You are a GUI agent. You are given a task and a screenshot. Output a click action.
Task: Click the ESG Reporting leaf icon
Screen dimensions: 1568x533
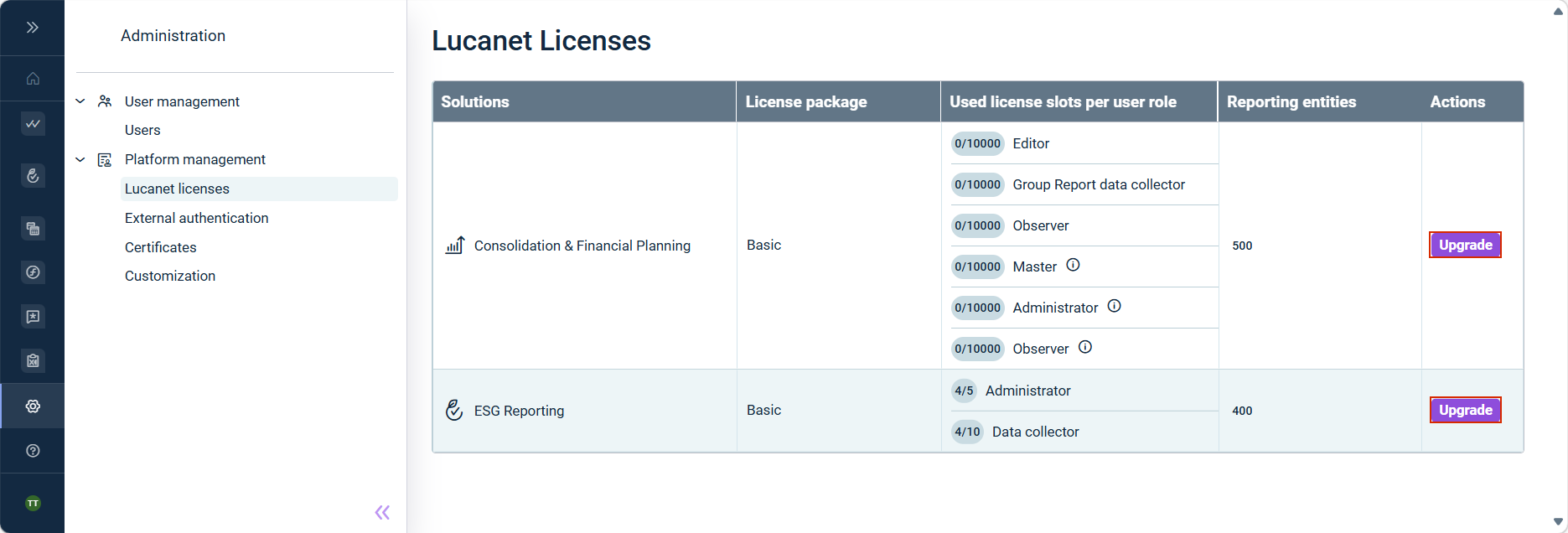pyautogui.click(x=454, y=410)
